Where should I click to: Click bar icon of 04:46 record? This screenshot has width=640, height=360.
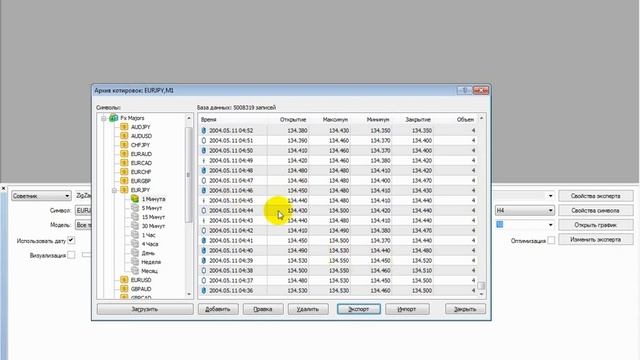point(204,191)
